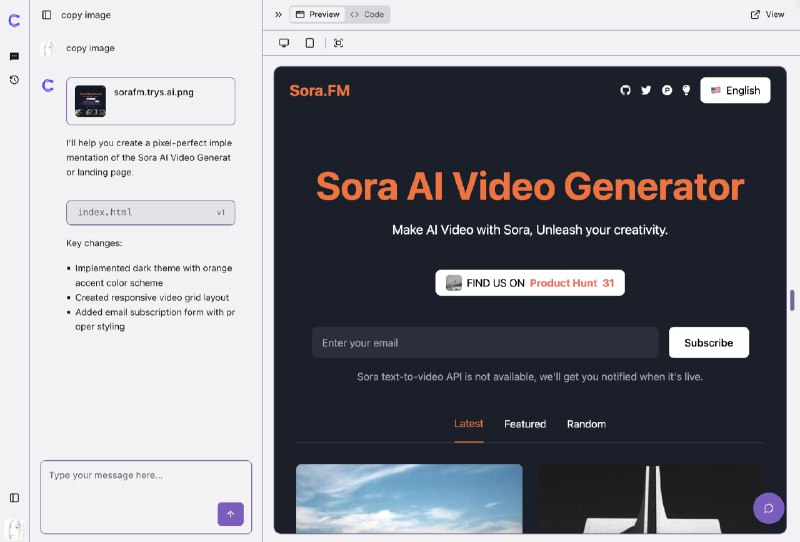Switch to the Preview tab
Image resolution: width=800 pixels, height=542 pixels.
tap(317, 14)
